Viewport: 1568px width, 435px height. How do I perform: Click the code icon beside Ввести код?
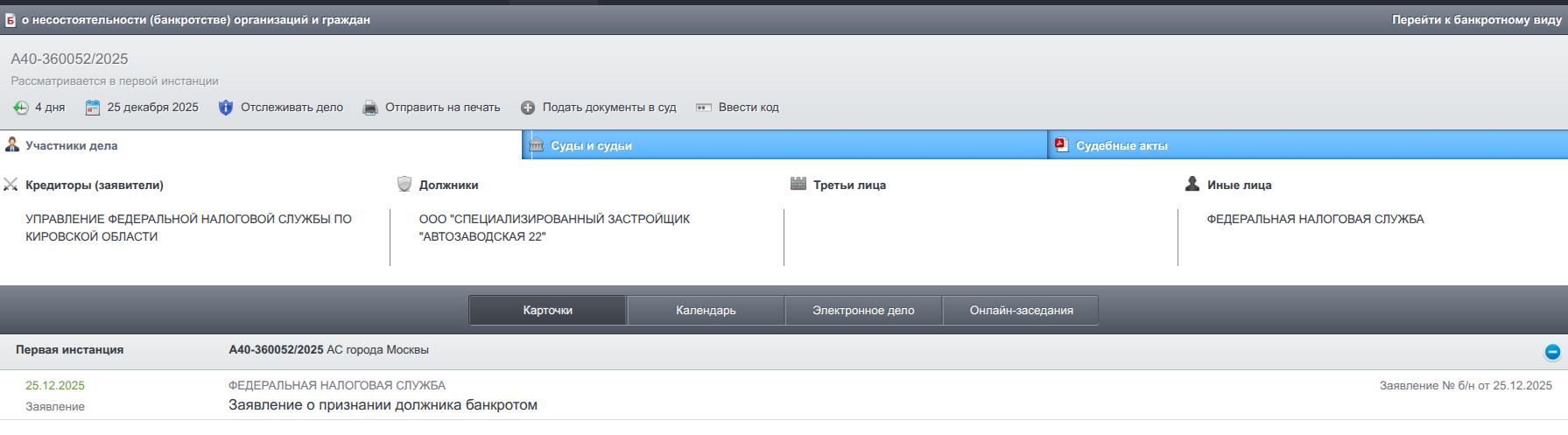coord(704,108)
